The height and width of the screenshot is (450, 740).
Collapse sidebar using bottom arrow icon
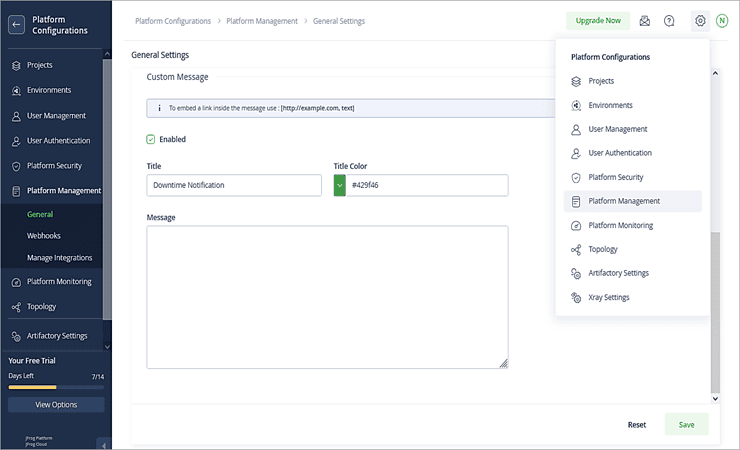pyautogui.click(x=103, y=443)
